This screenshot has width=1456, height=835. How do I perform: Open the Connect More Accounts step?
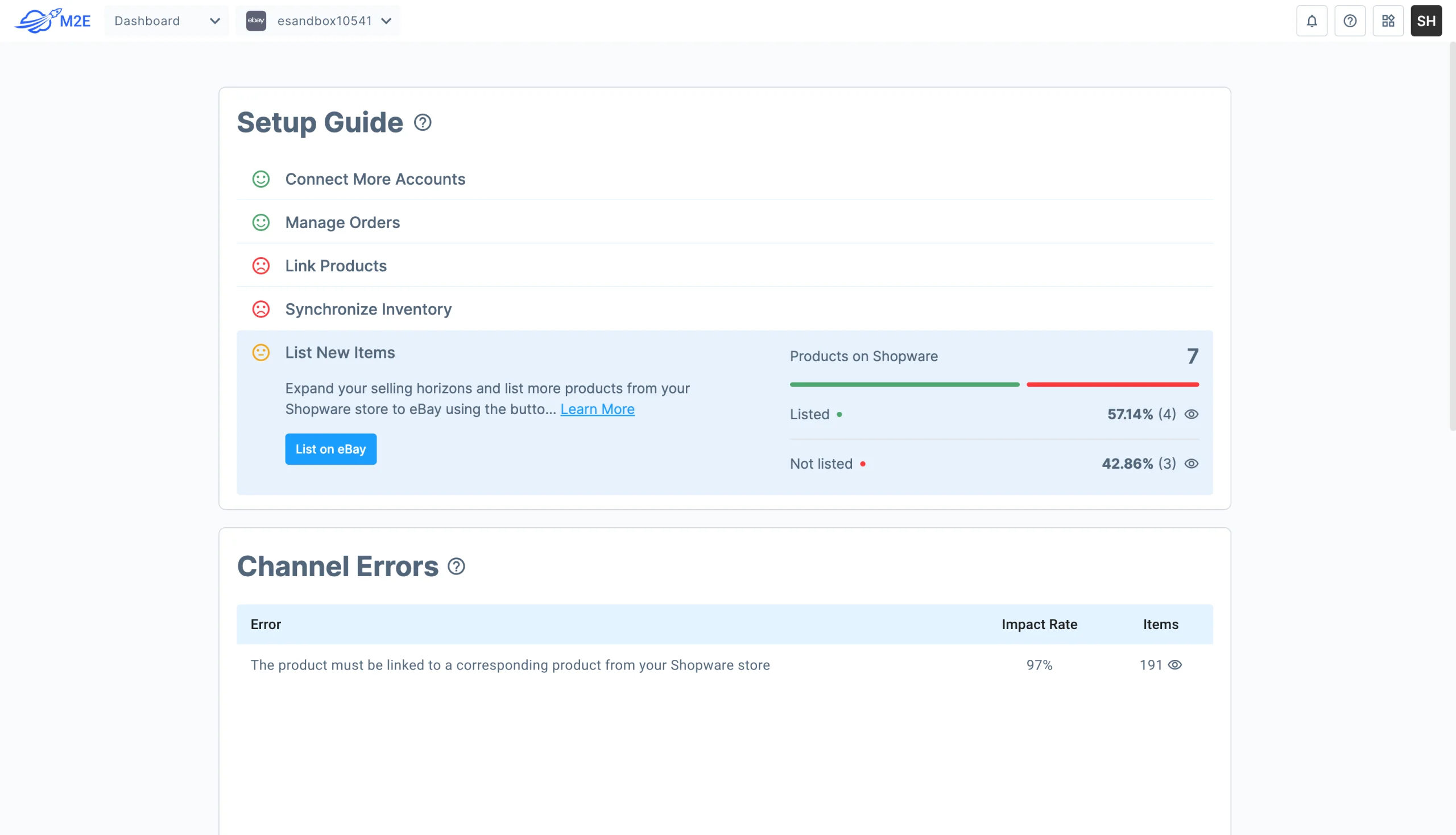375,179
